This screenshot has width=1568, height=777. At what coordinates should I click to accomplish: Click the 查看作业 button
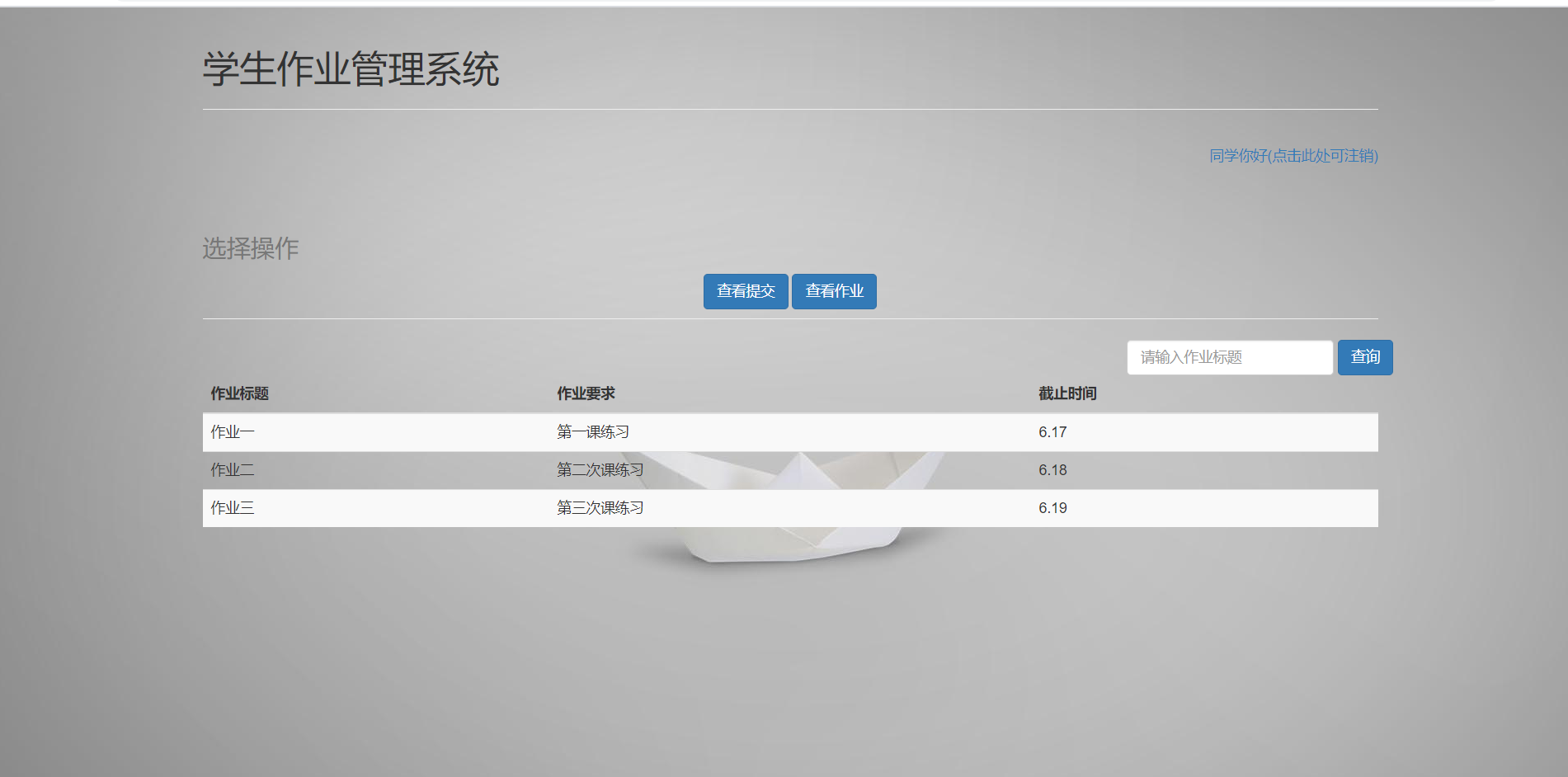point(833,291)
